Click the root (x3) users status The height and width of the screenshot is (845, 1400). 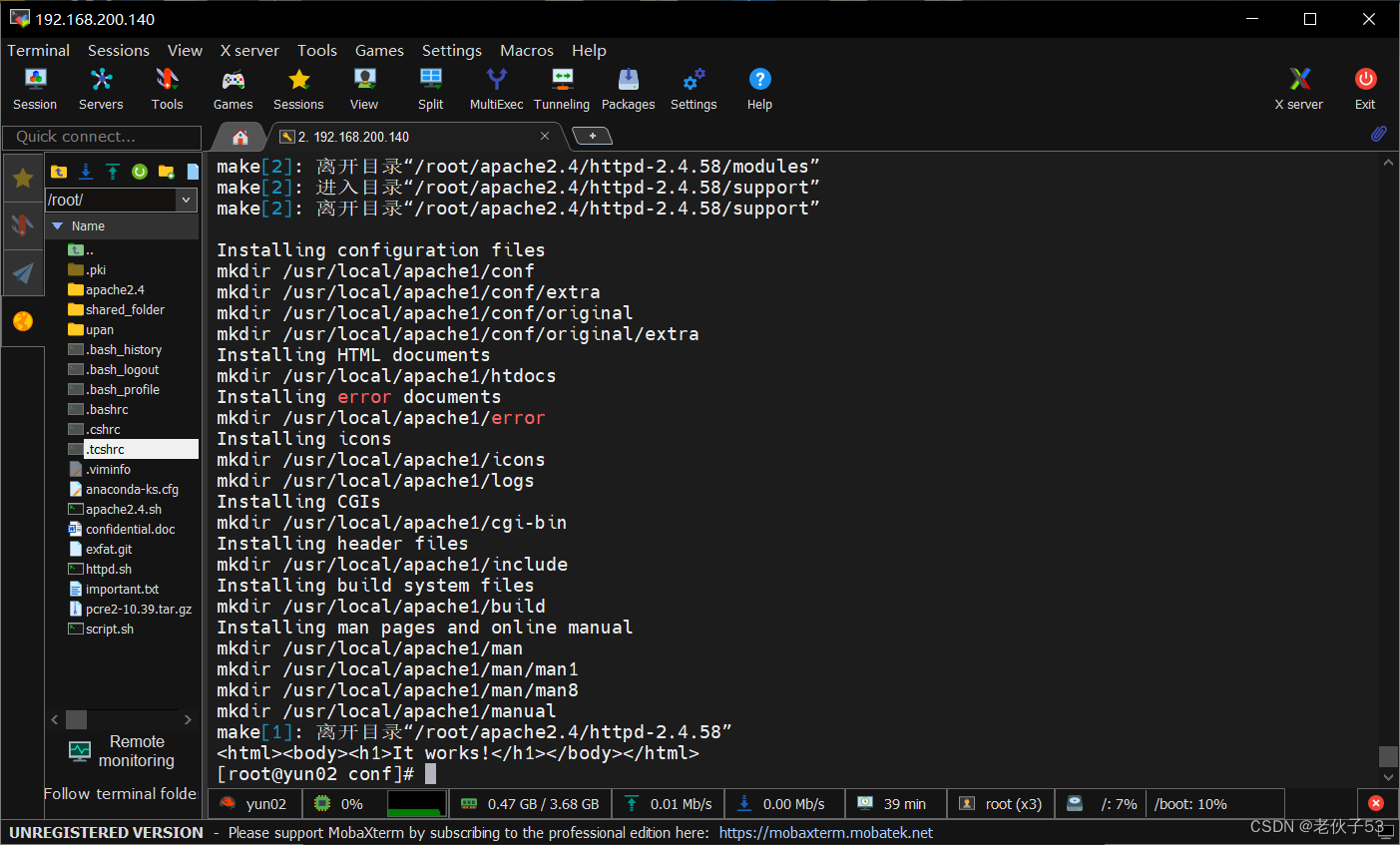click(1001, 804)
